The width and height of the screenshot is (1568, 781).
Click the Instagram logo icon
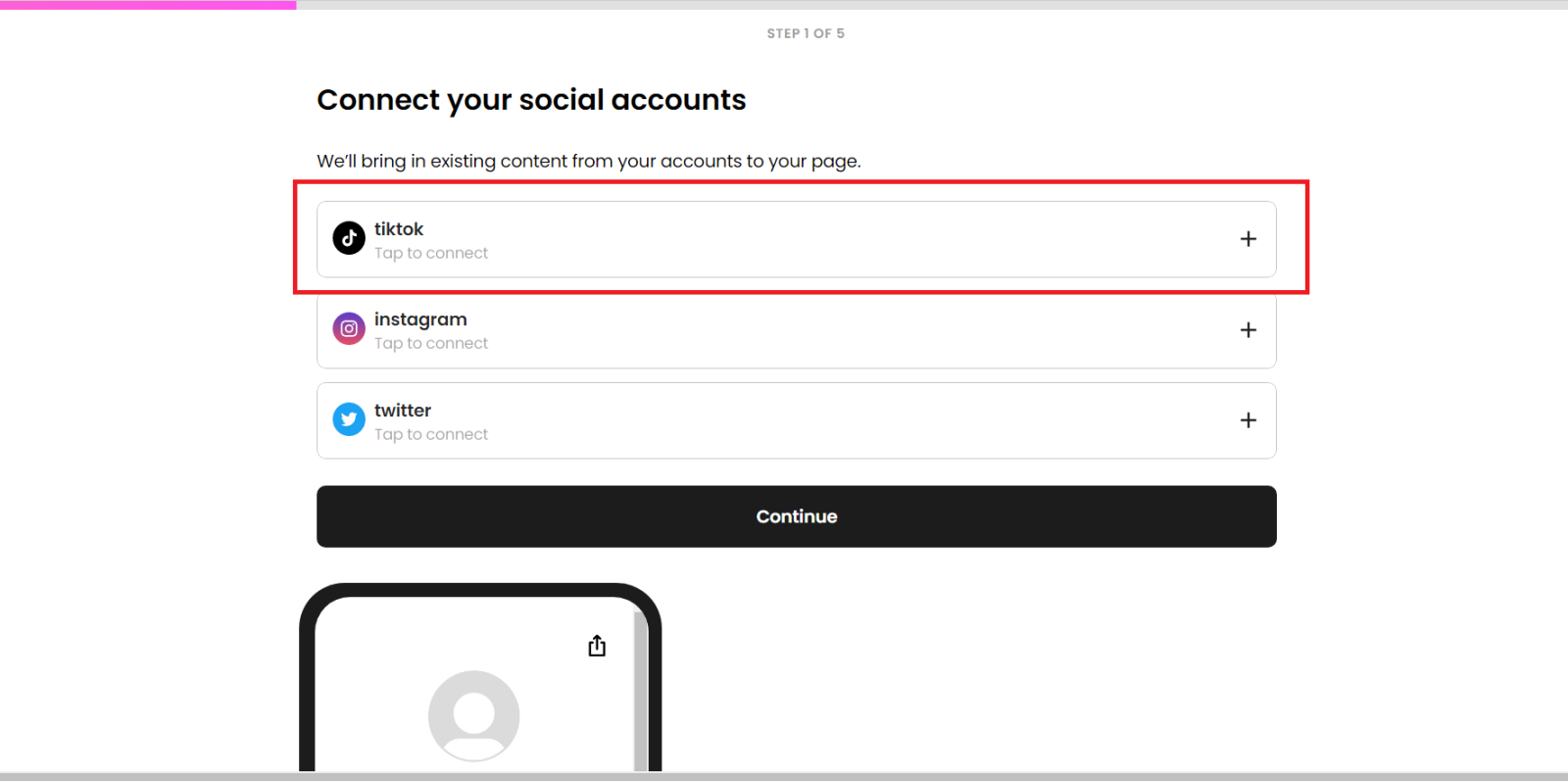(x=349, y=329)
